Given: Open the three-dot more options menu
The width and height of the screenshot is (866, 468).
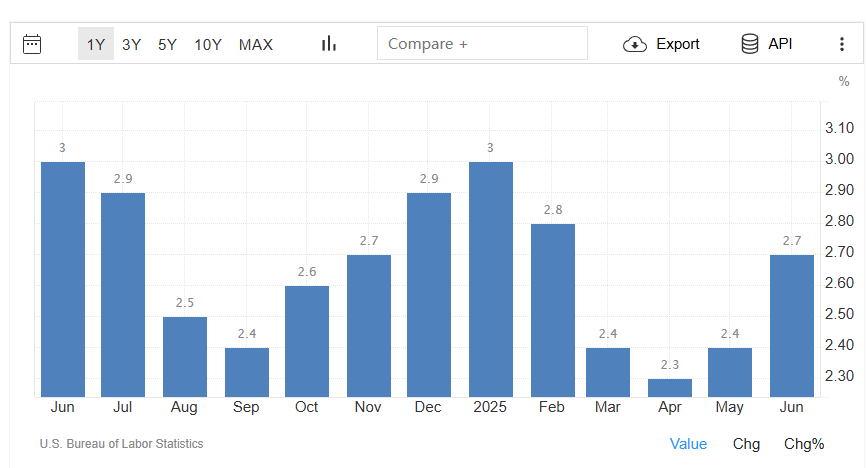Looking at the screenshot, I should click(x=842, y=44).
